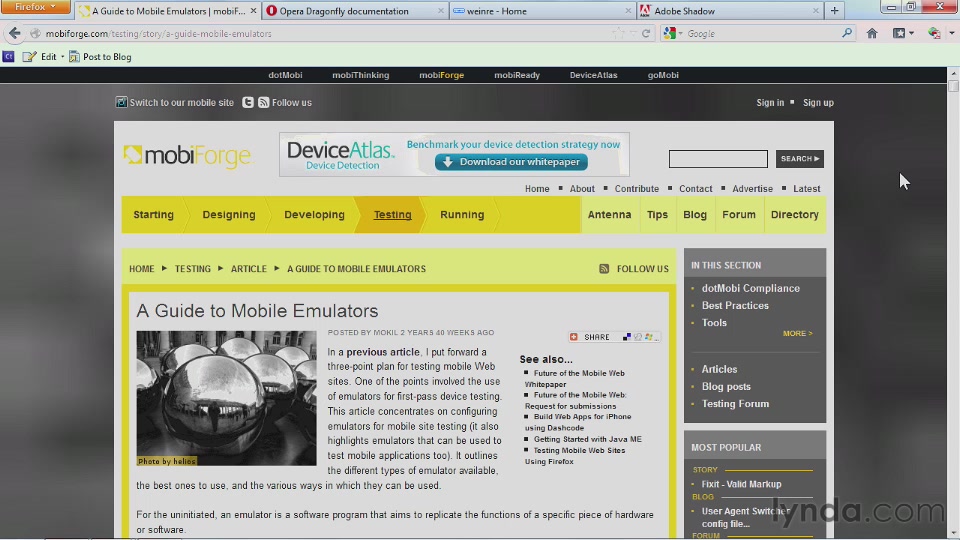Click the Sign up link
This screenshot has height=540, width=960.
point(818,102)
